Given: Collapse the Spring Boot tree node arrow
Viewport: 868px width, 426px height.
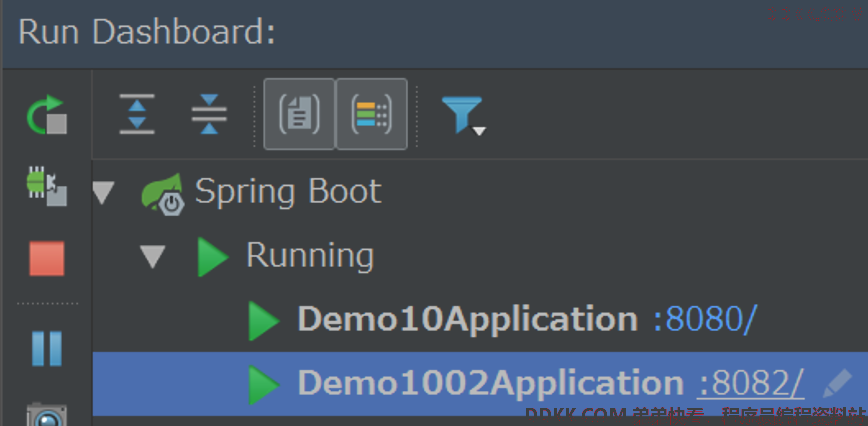Looking at the screenshot, I should coord(103,193).
